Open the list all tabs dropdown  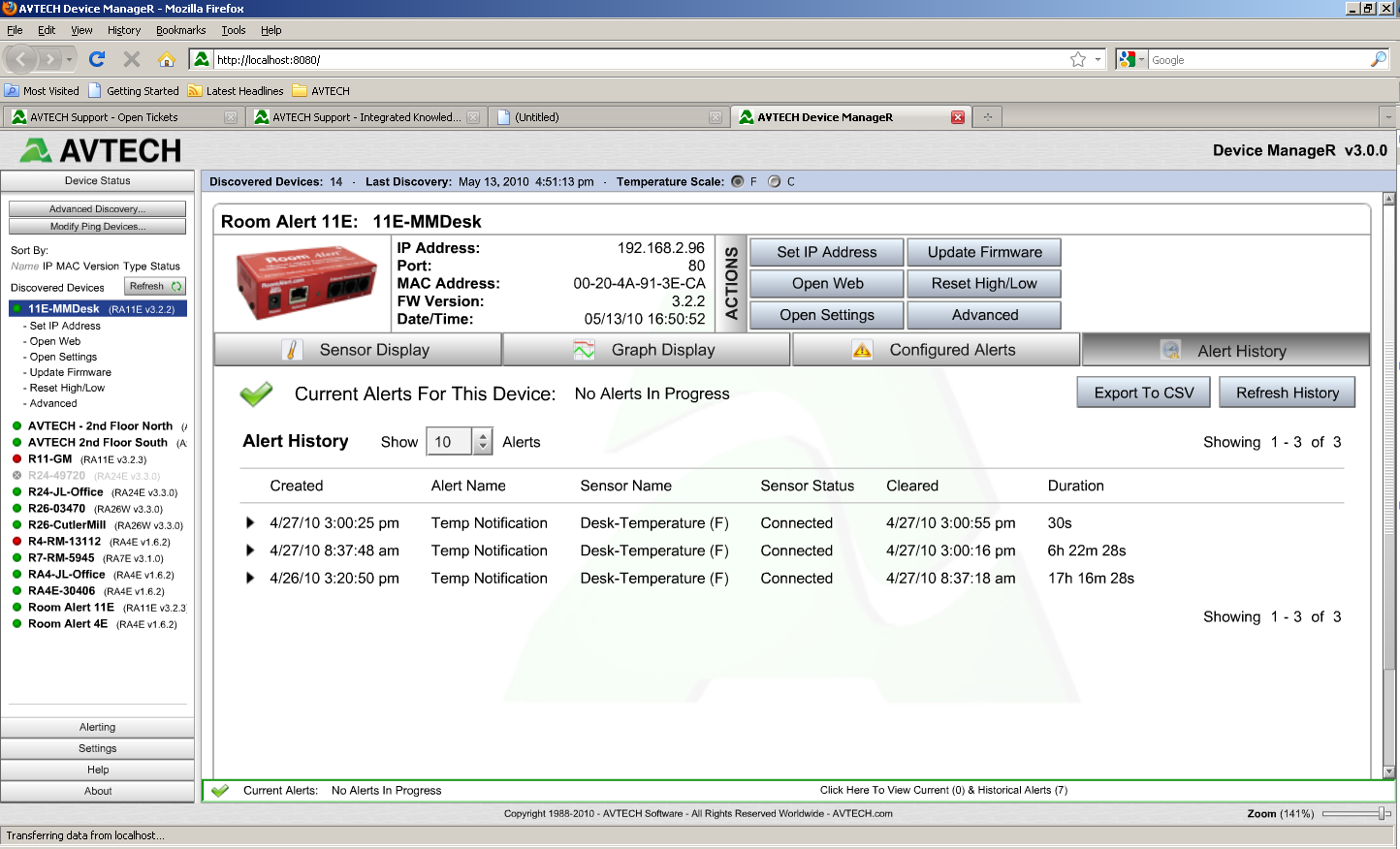(1387, 117)
